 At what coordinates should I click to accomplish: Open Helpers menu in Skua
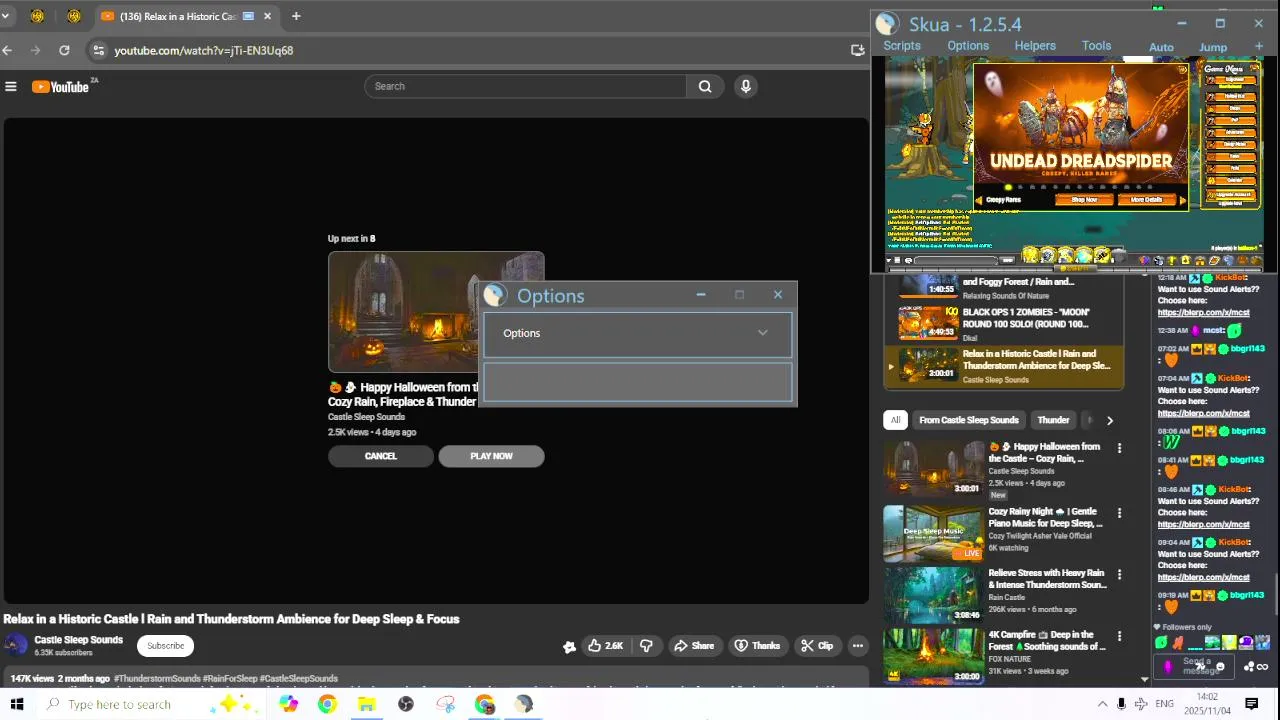coord(1035,46)
